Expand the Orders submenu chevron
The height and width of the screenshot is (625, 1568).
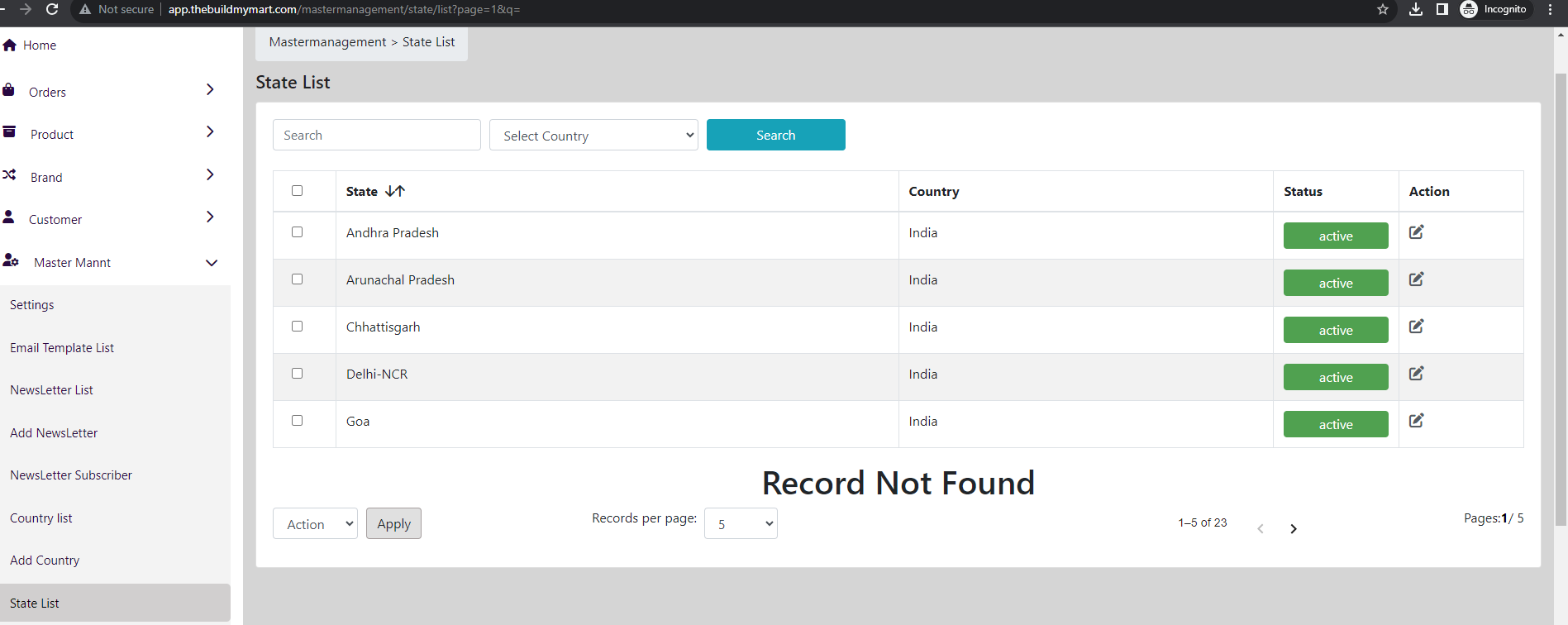(x=210, y=89)
